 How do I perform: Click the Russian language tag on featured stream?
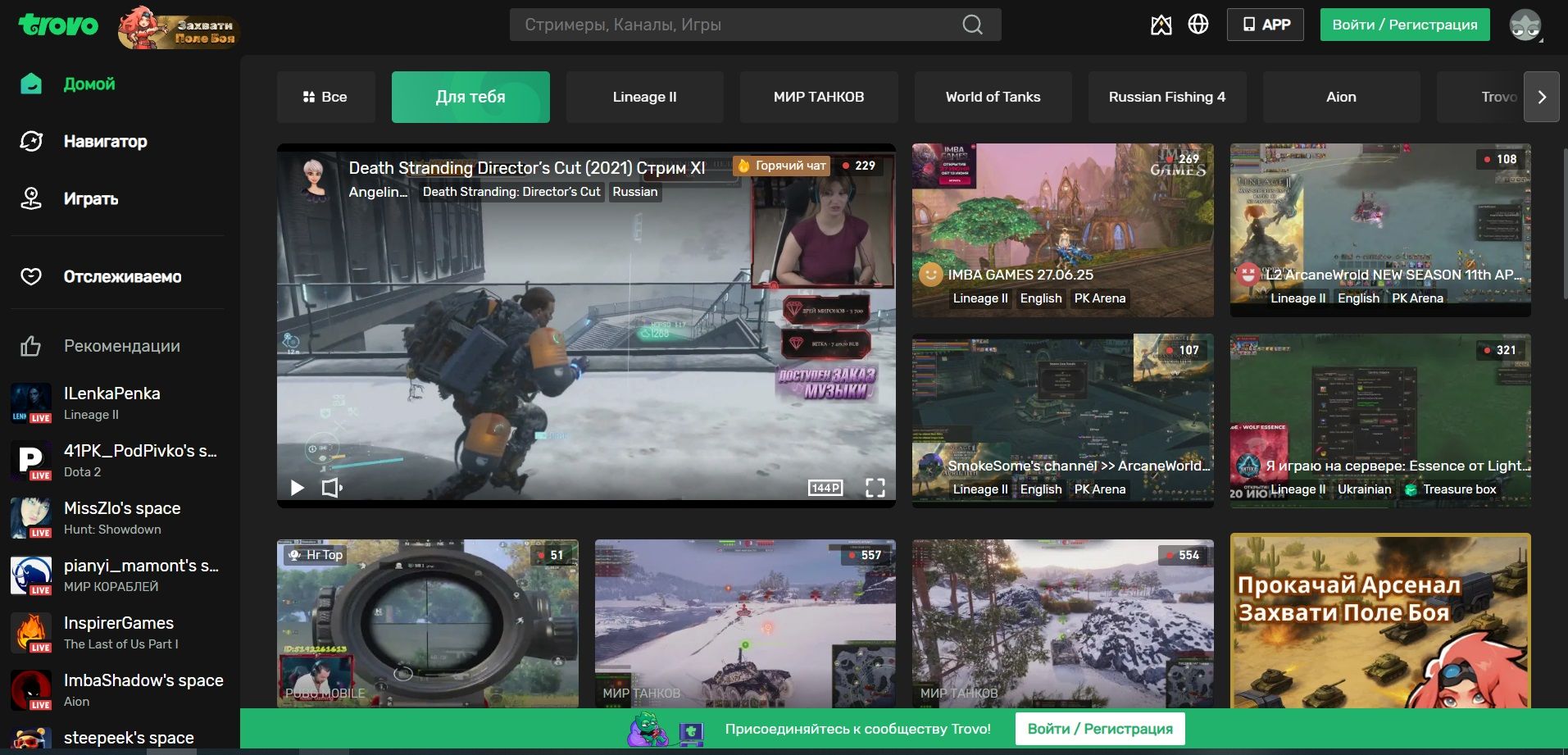coord(635,192)
